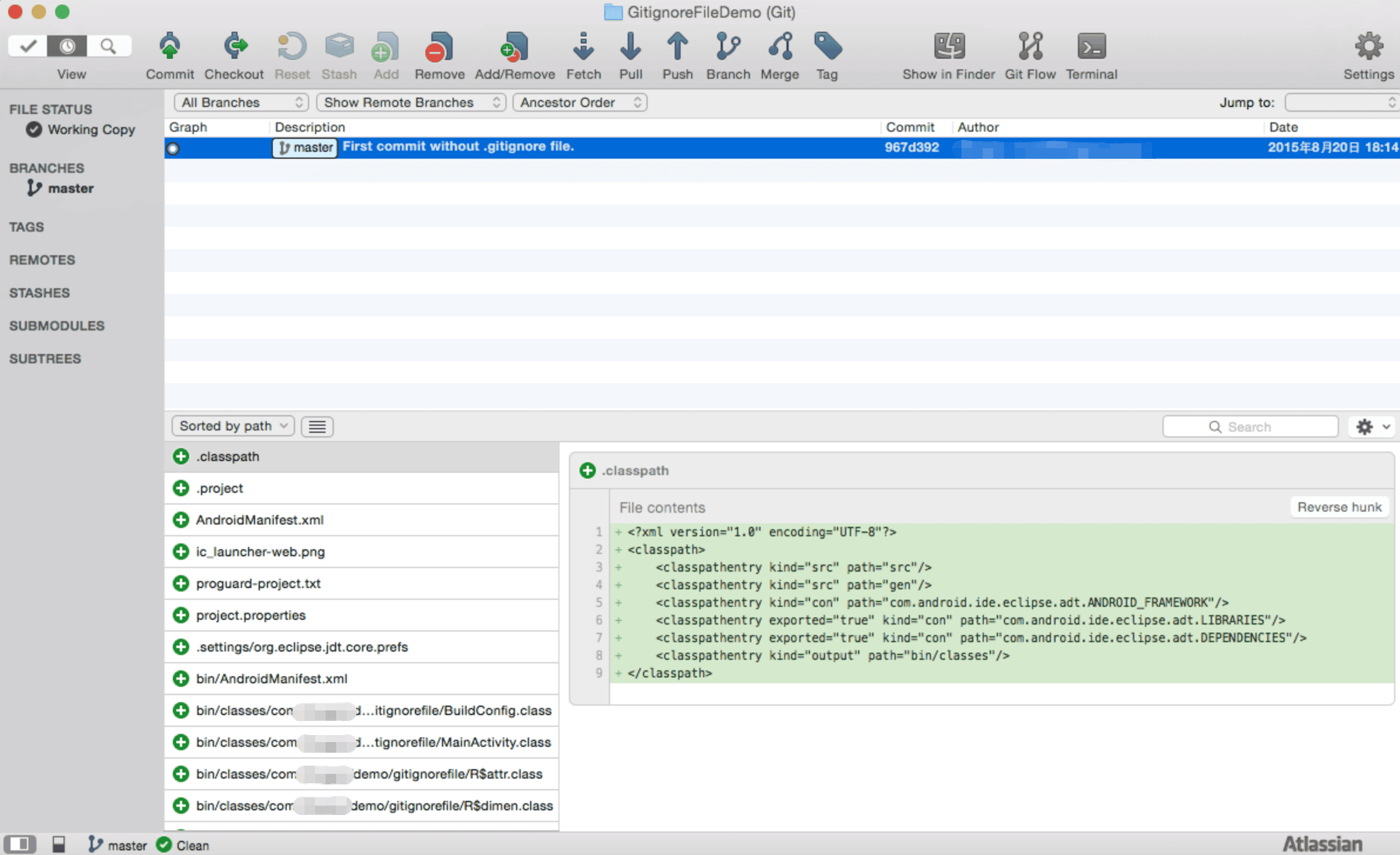This screenshot has height=855, width=1400.
Task: Toggle sidebar visibility in status bar
Action: pos(19,844)
